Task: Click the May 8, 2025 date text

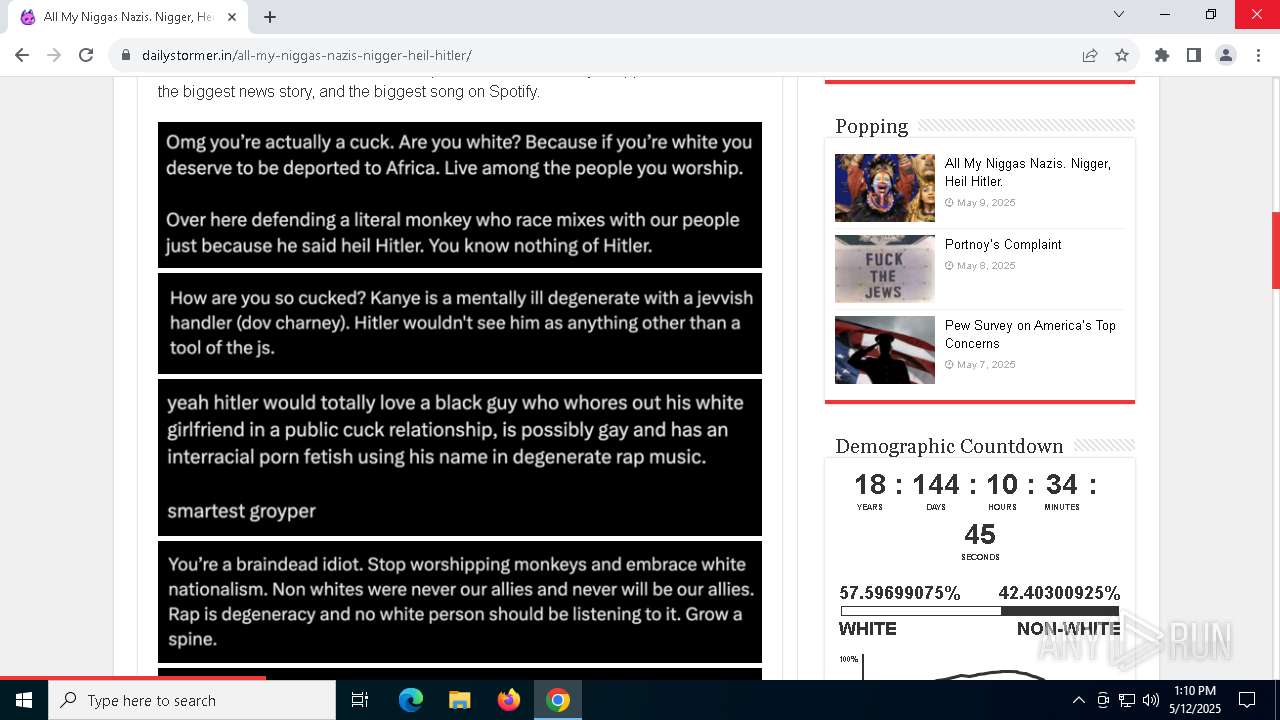Action: tap(986, 266)
